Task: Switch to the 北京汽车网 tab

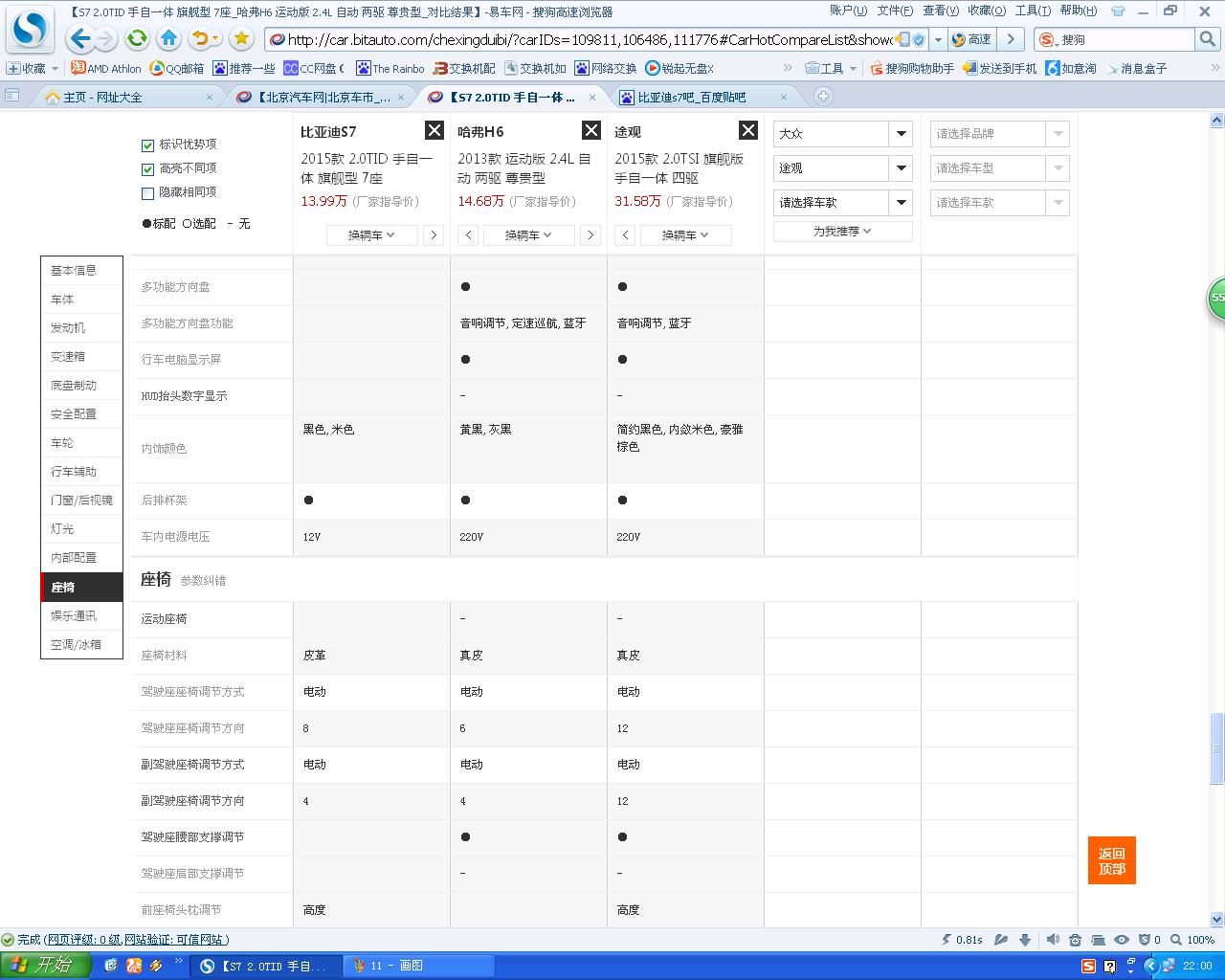Action: tap(320, 97)
